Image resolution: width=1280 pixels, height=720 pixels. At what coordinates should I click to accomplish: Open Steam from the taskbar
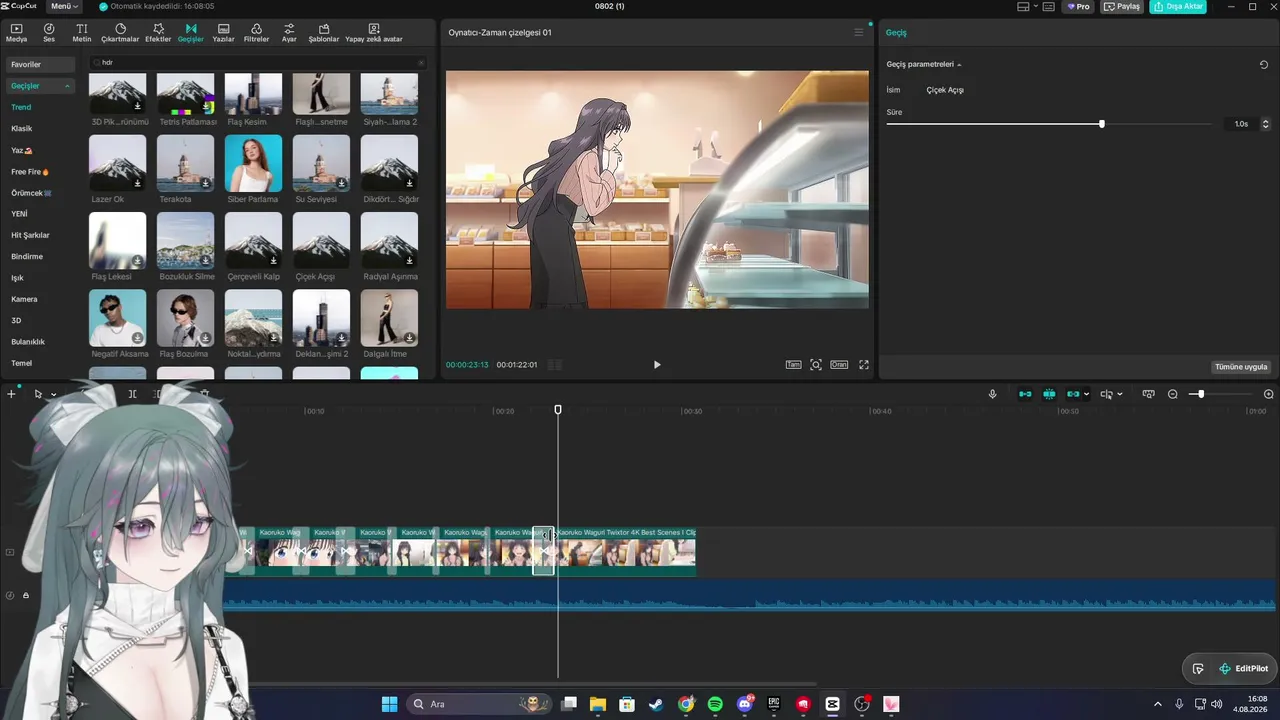click(656, 704)
